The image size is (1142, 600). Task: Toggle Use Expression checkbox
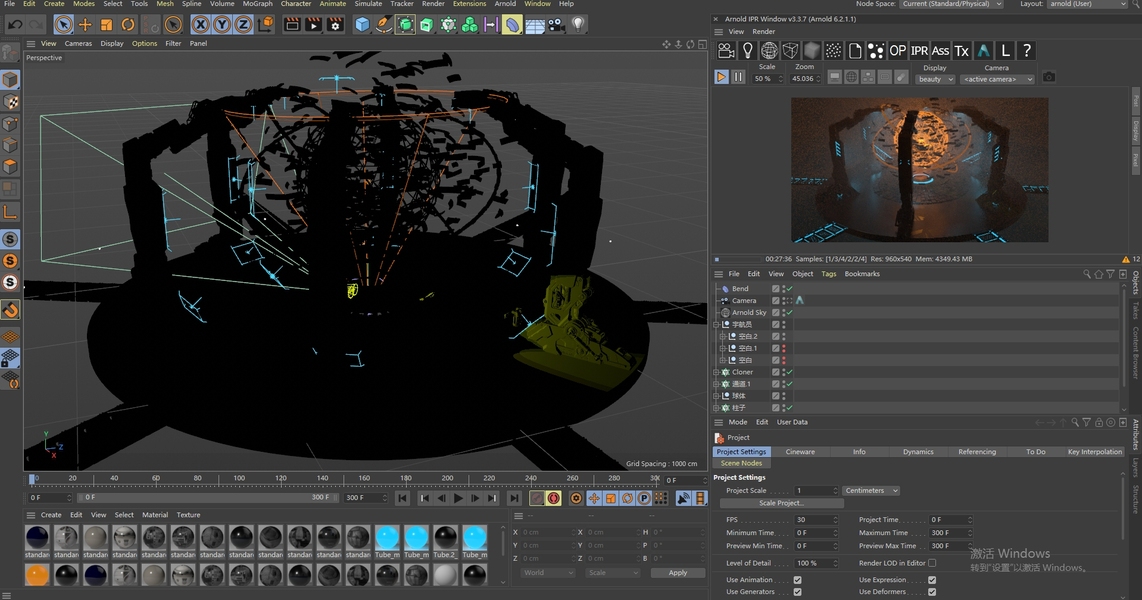tap(932, 580)
